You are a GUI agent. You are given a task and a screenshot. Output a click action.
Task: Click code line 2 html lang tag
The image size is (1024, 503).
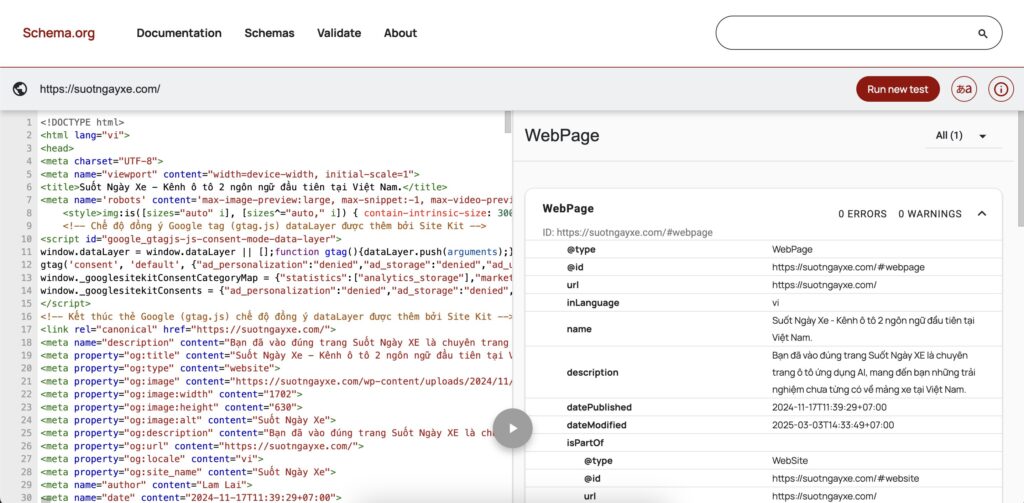85,135
